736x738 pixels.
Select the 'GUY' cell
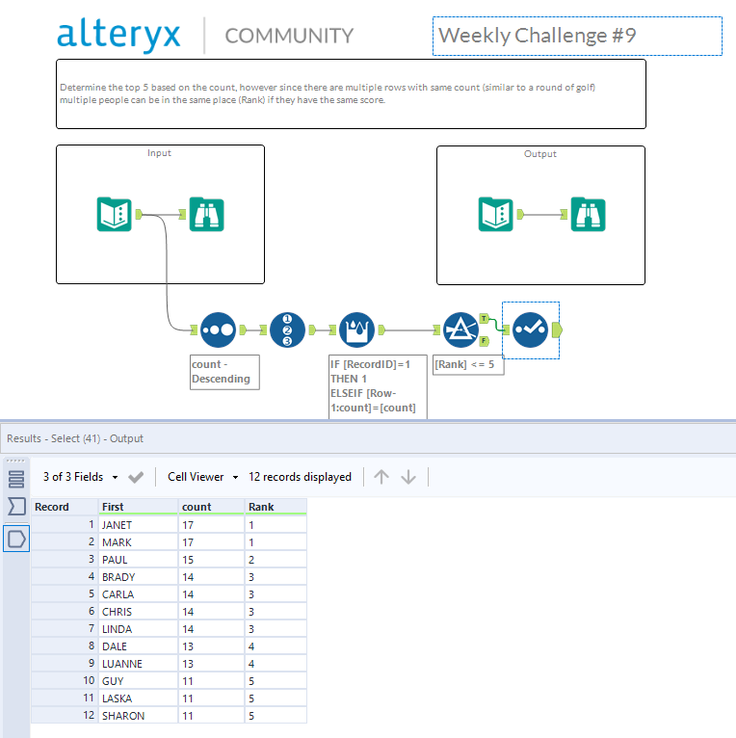point(138,681)
